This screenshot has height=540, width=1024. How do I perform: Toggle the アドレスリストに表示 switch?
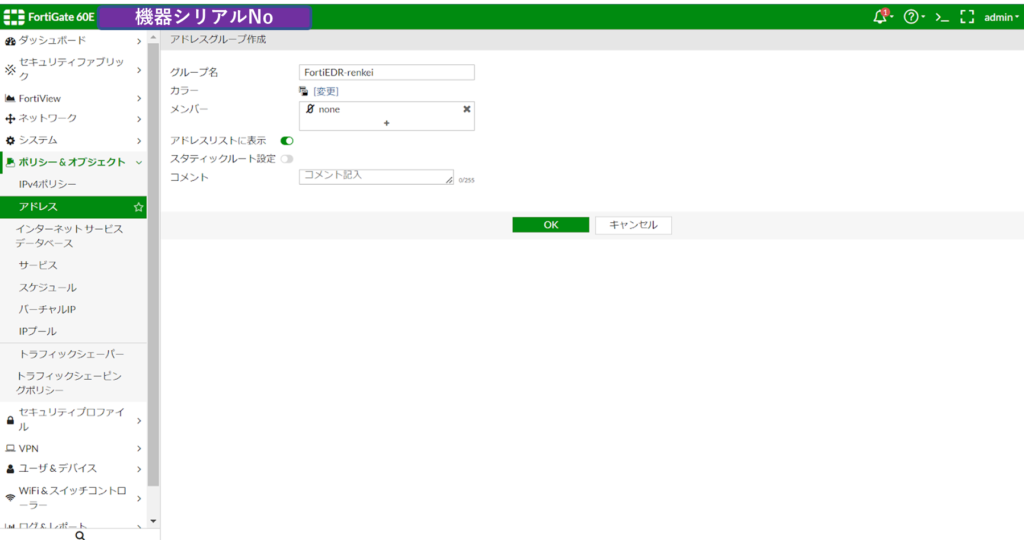point(287,140)
